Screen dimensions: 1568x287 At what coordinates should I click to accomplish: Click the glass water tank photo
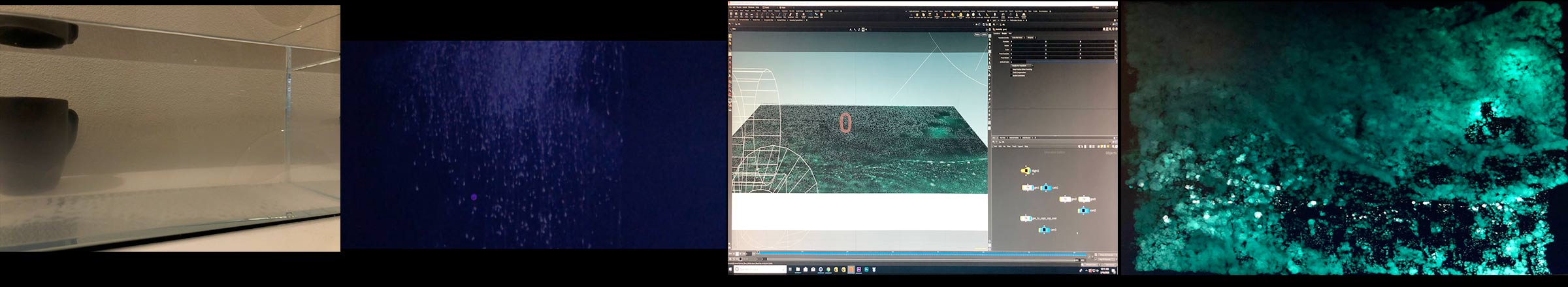170,128
